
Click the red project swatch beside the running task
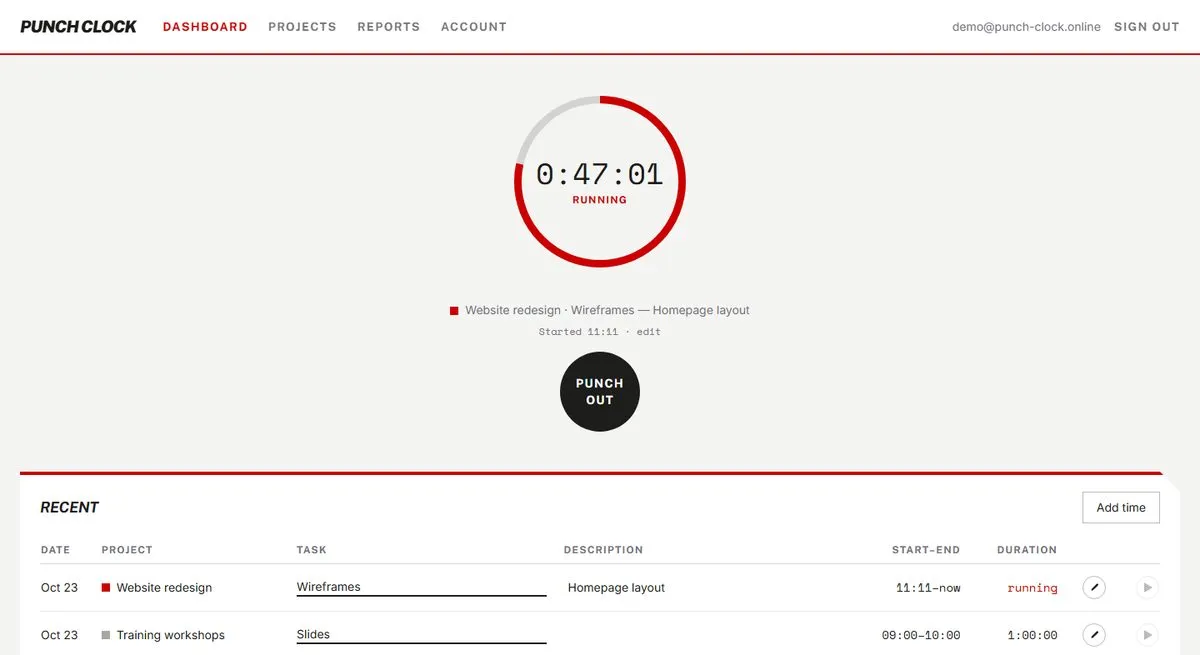(454, 311)
